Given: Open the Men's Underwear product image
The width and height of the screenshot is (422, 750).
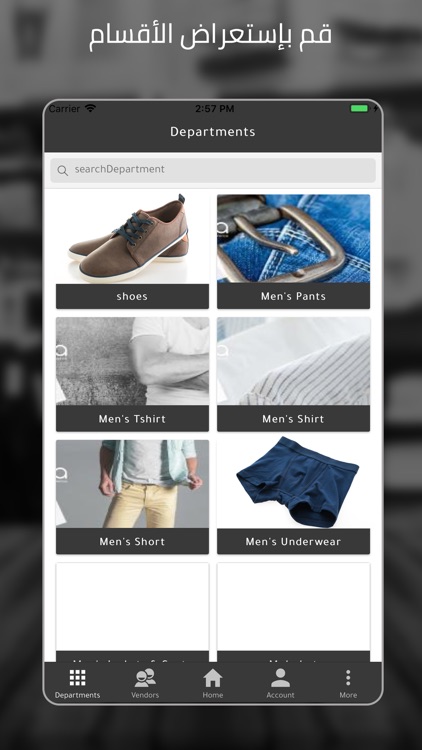Looking at the screenshot, I should point(293,484).
